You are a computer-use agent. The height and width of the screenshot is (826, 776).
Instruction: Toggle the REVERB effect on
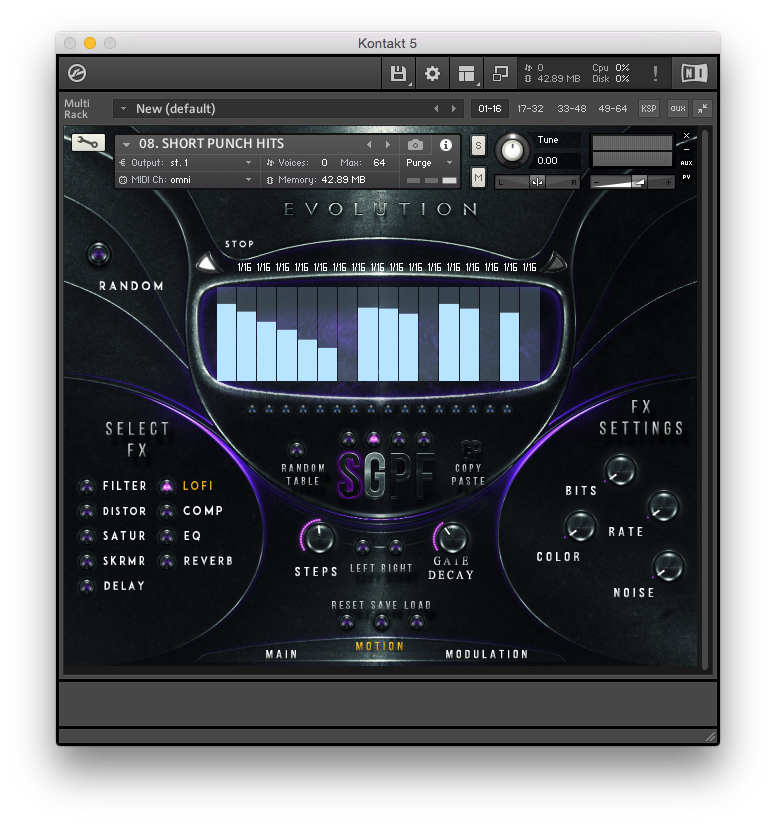click(x=167, y=561)
